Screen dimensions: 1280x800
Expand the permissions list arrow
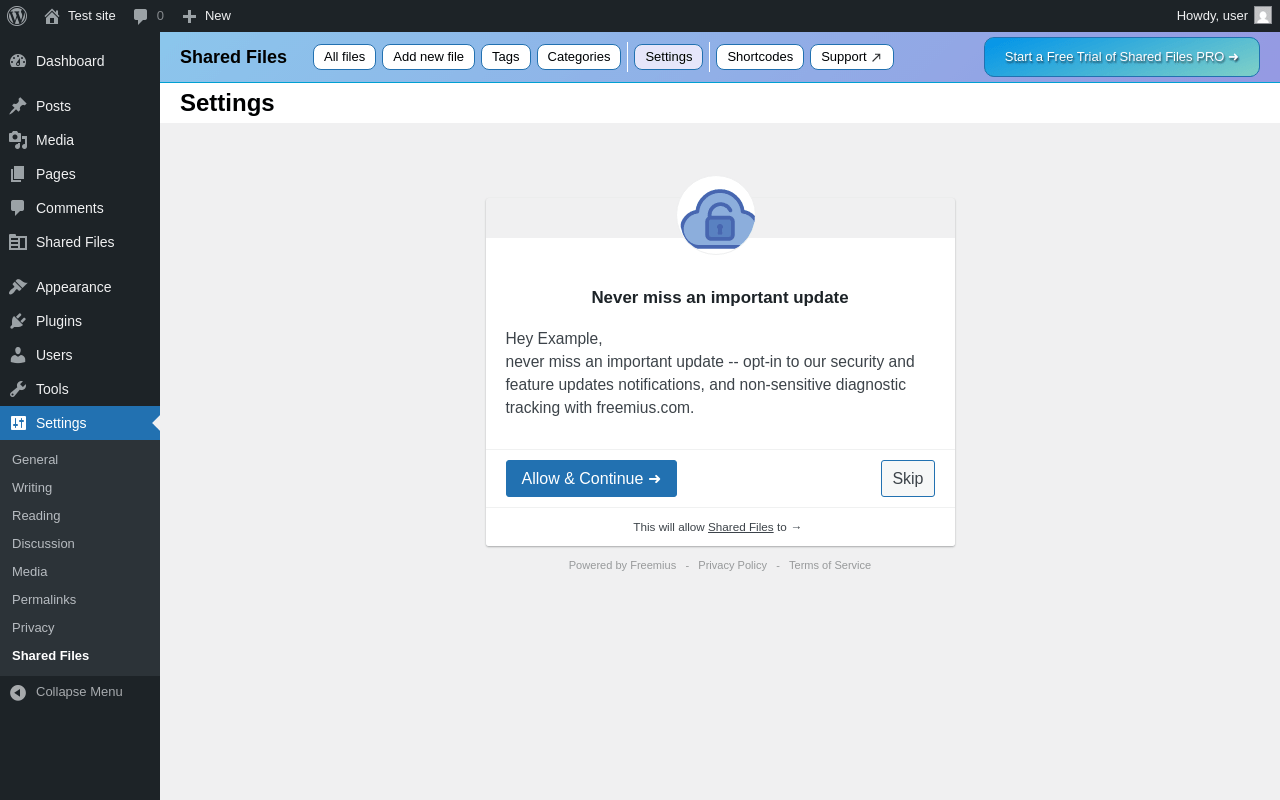[796, 527]
